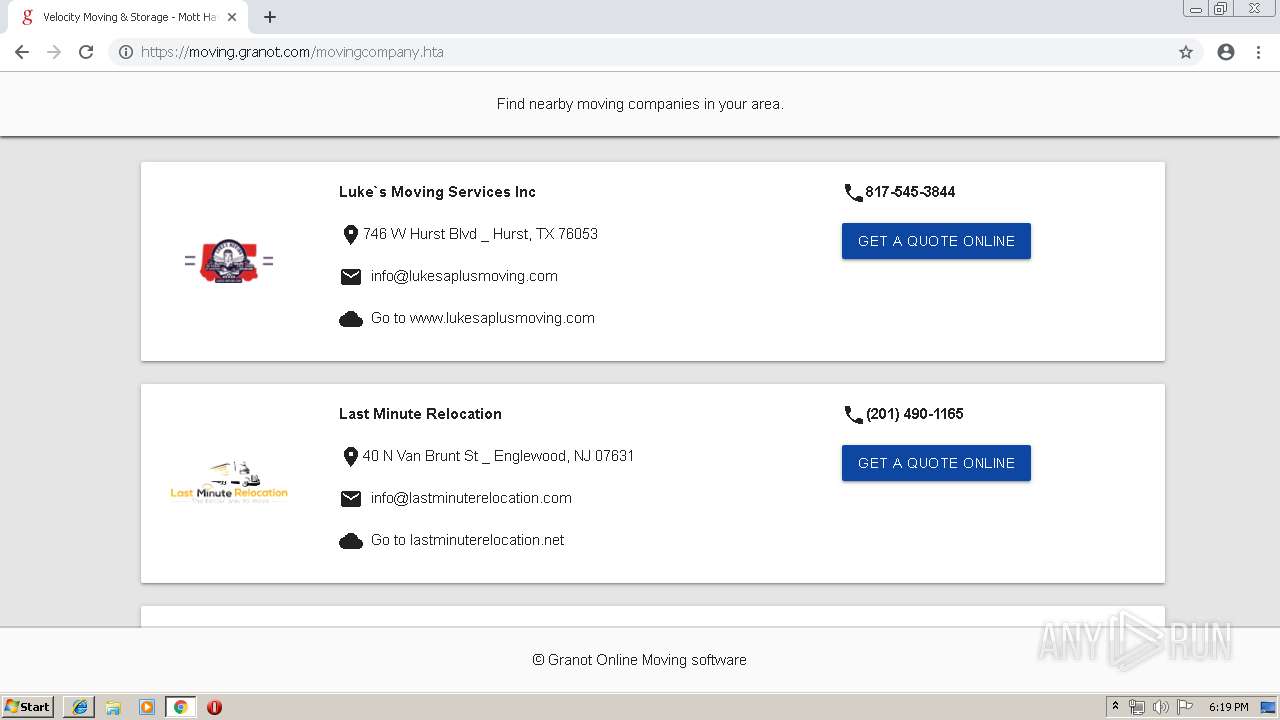Click the phone icon beside (201) 490-1165
The width and height of the screenshot is (1280, 720).
click(x=853, y=415)
